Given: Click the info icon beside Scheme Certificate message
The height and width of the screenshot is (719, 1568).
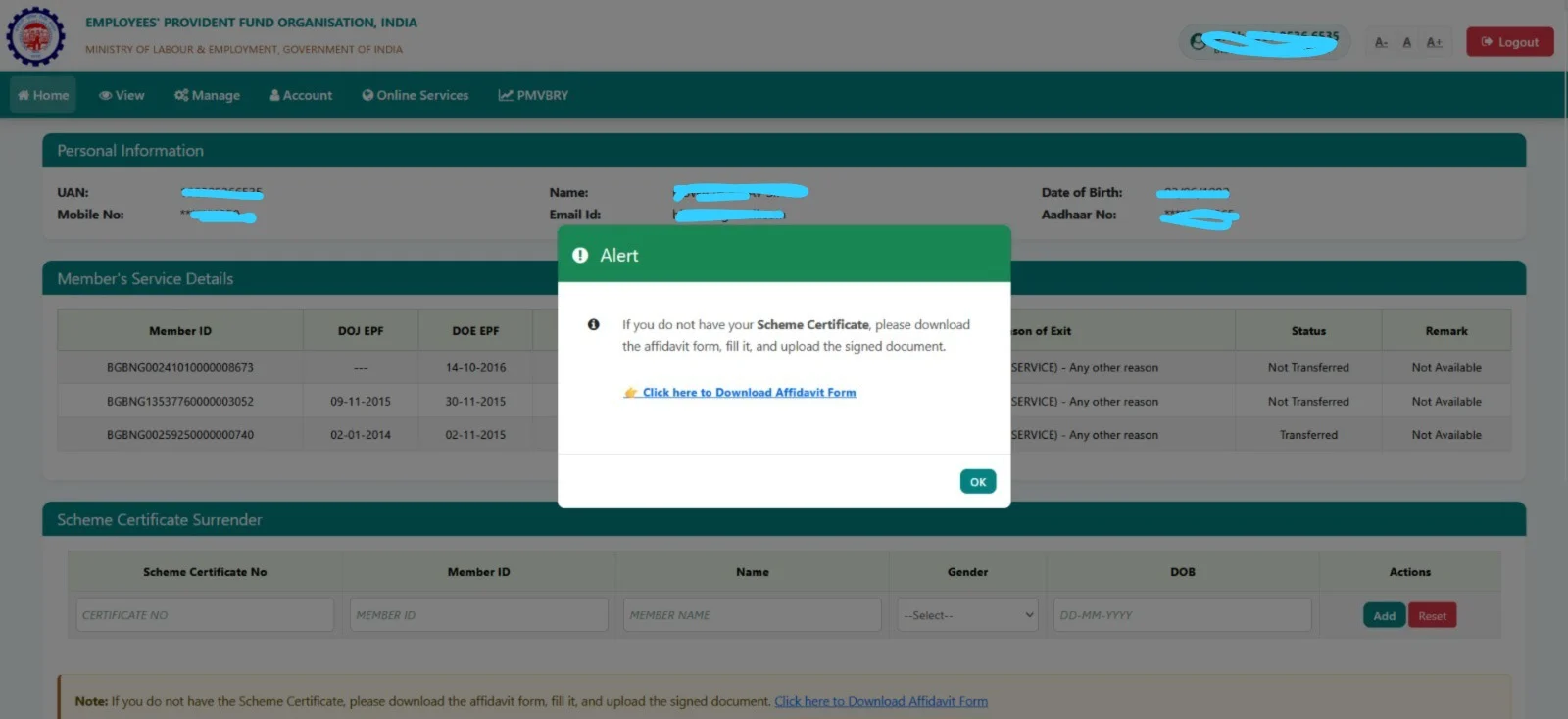Looking at the screenshot, I should coord(593,324).
